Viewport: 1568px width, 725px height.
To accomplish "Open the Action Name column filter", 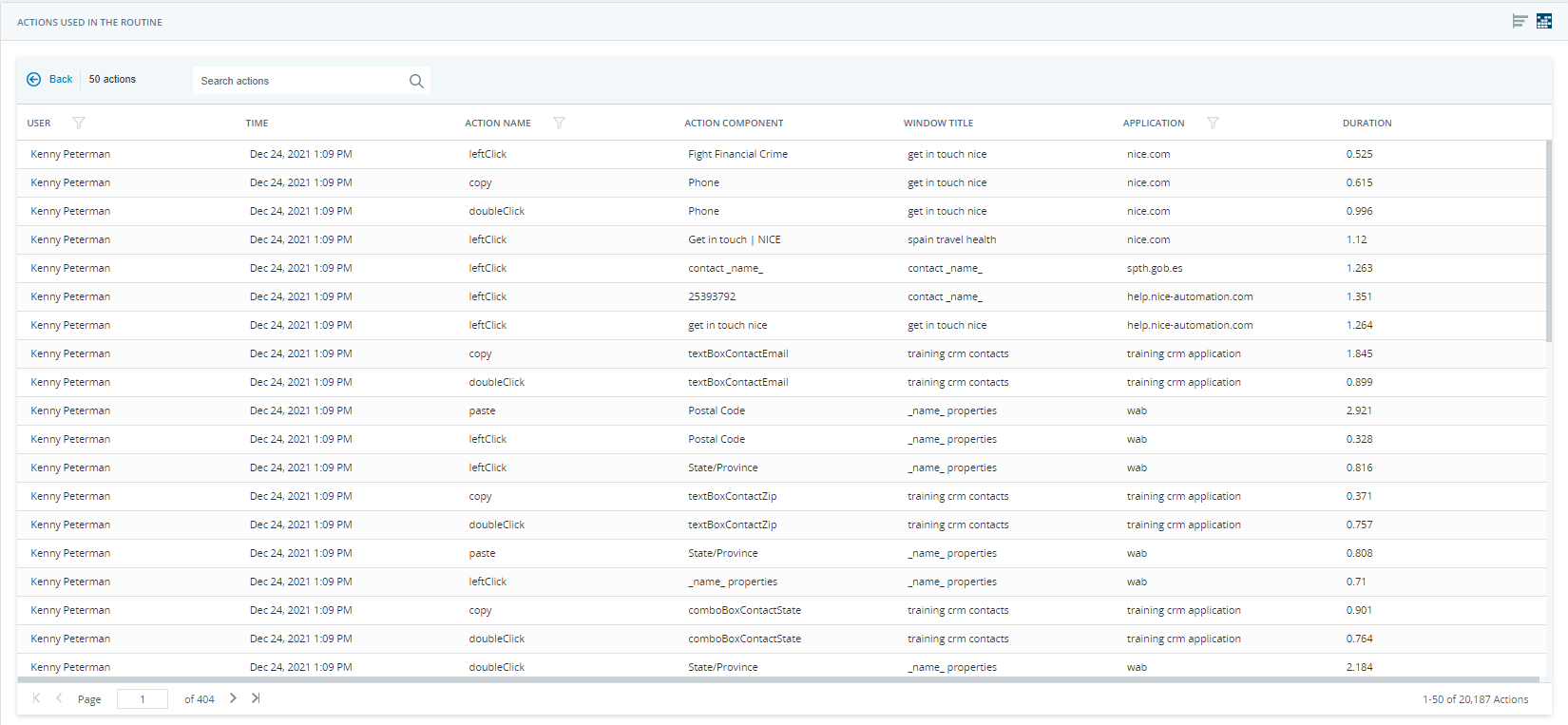I will pos(559,123).
